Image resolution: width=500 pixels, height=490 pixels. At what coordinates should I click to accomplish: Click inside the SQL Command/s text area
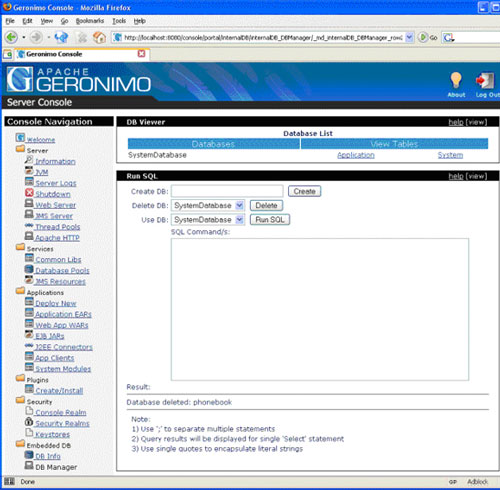point(320,309)
